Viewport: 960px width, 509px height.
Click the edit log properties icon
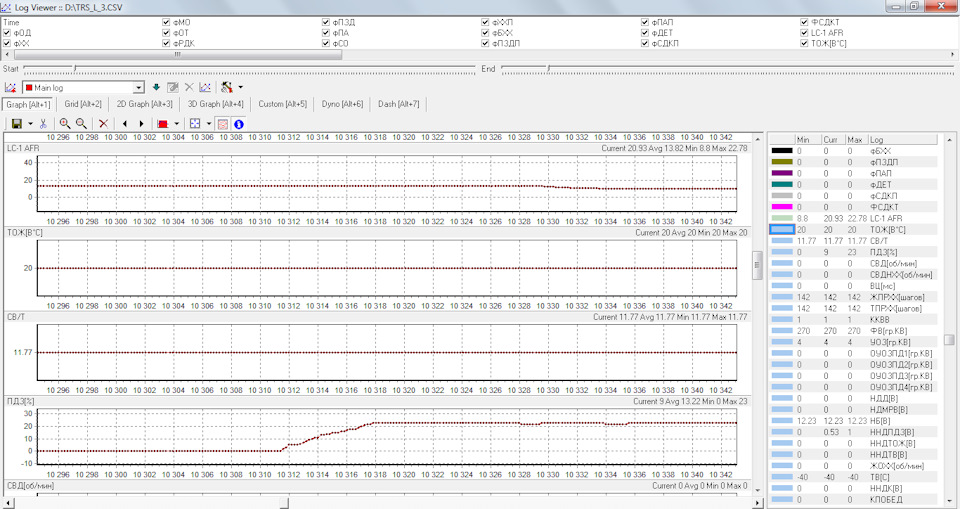pos(173,88)
